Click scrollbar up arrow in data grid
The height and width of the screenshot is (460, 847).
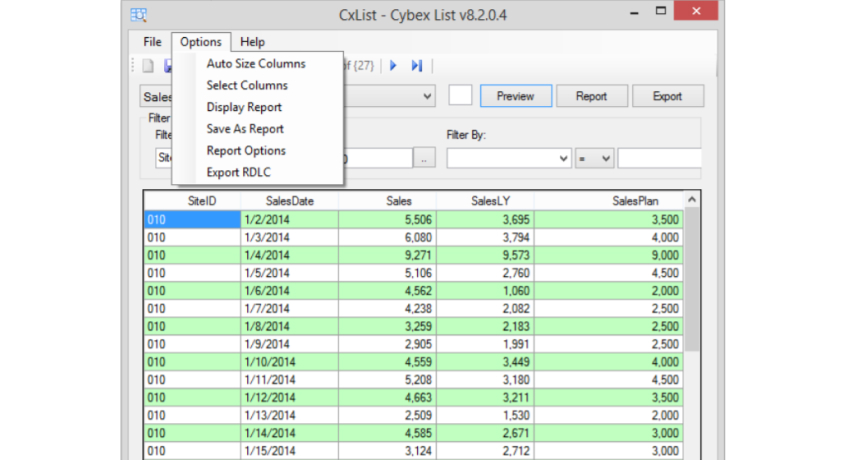pos(692,201)
